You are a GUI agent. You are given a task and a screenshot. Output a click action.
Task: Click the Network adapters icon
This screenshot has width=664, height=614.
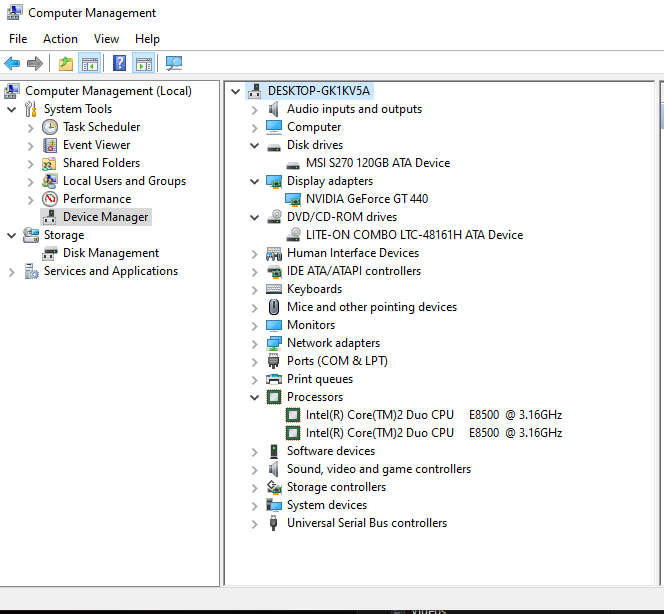(274, 343)
